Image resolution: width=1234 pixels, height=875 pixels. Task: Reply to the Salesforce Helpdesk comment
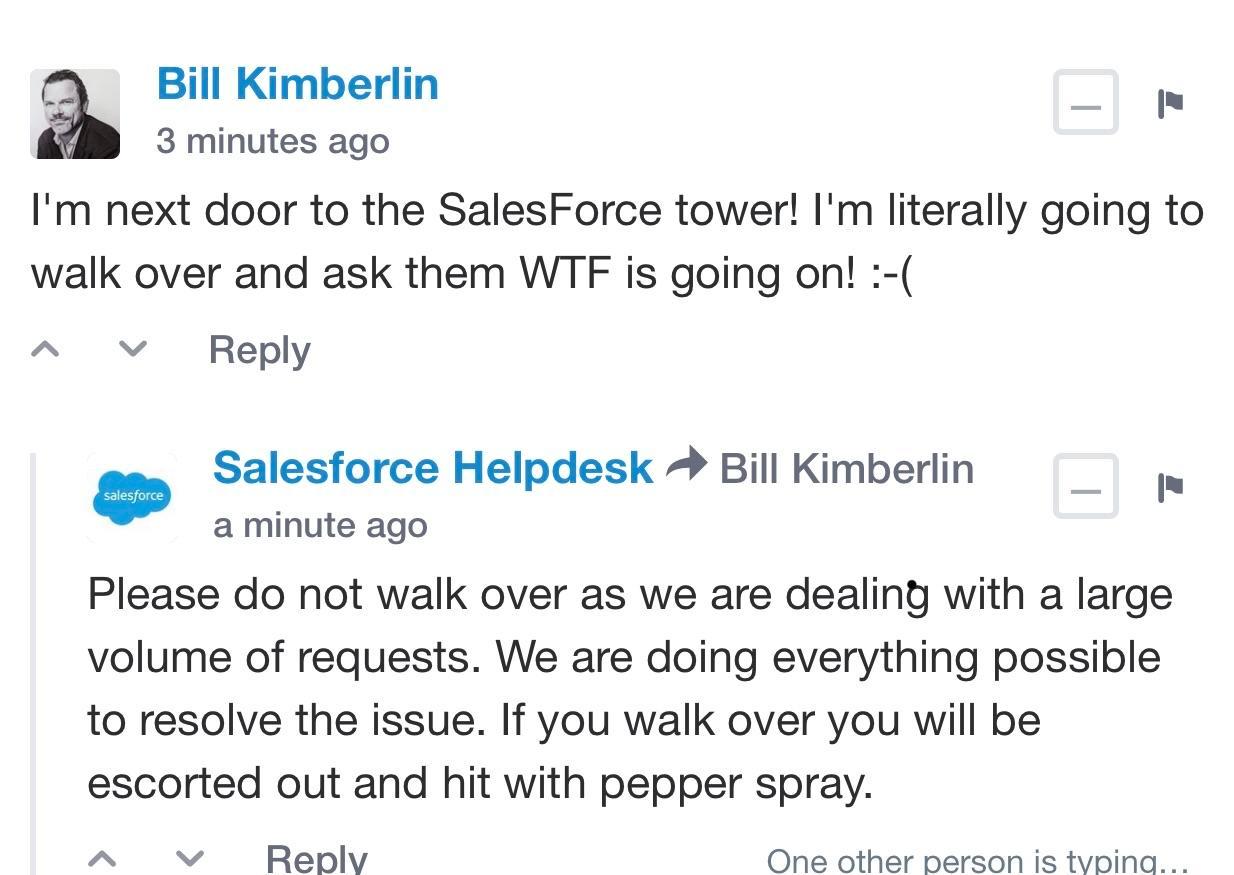(x=316, y=858)
